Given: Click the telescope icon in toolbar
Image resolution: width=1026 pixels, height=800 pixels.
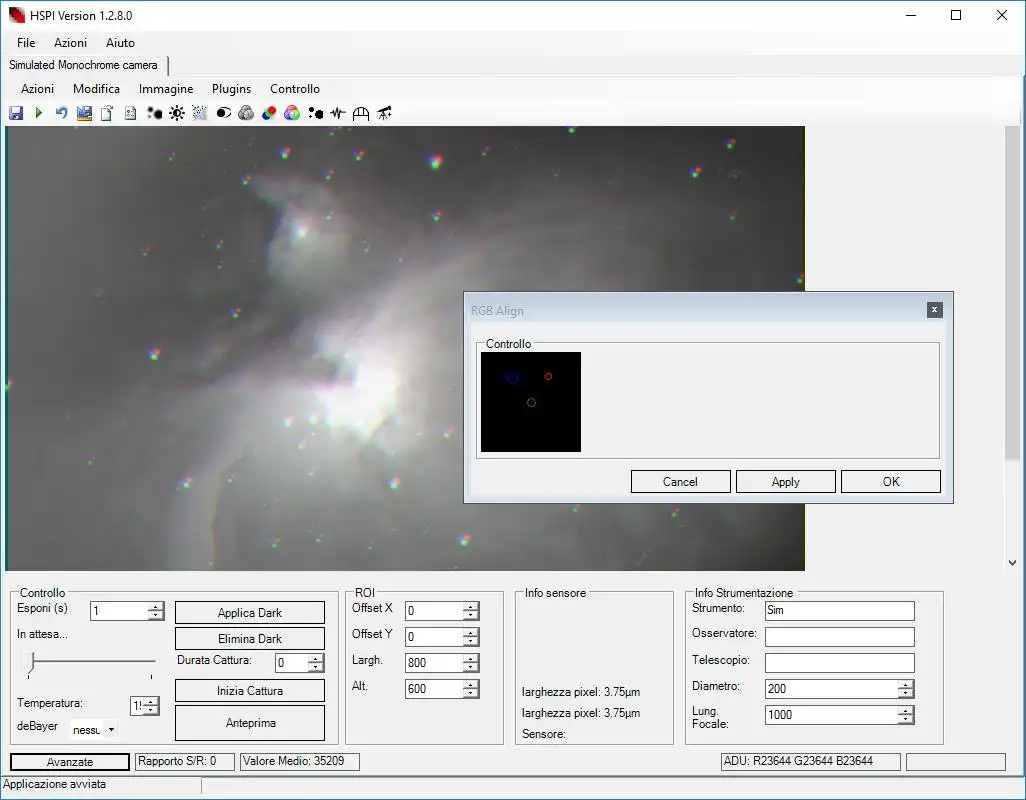Looking at the screenshot, I should pos(384,113).
